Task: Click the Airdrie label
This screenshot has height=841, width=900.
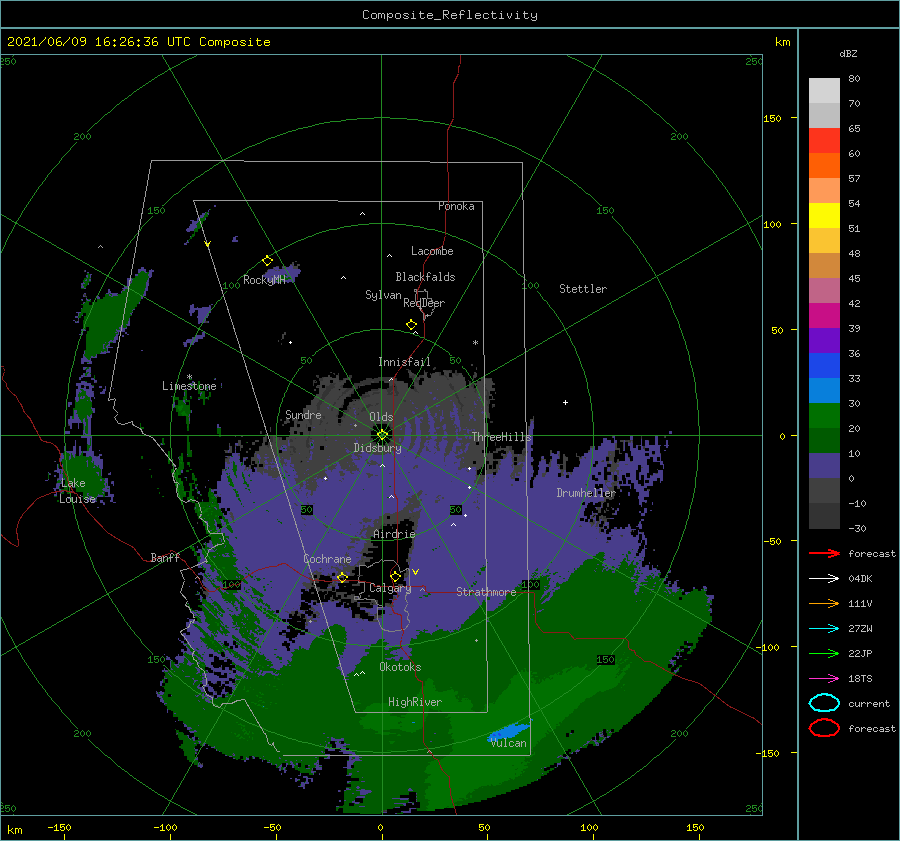Action: [x=394, y=534]
